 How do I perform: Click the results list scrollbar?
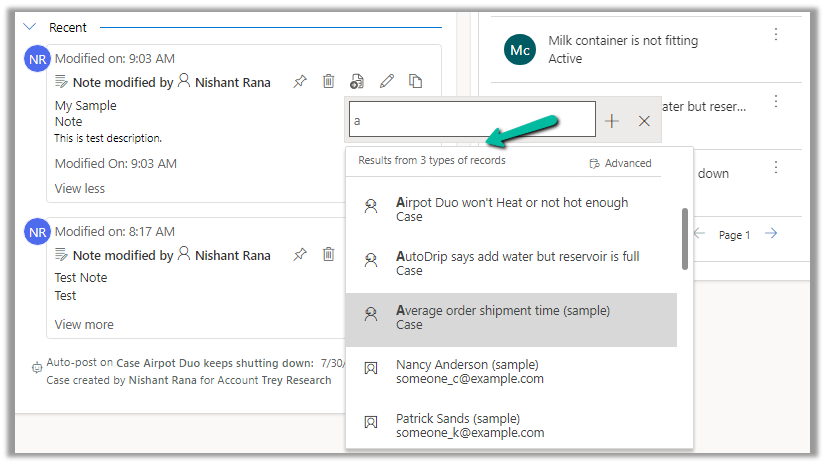[685, 239]
